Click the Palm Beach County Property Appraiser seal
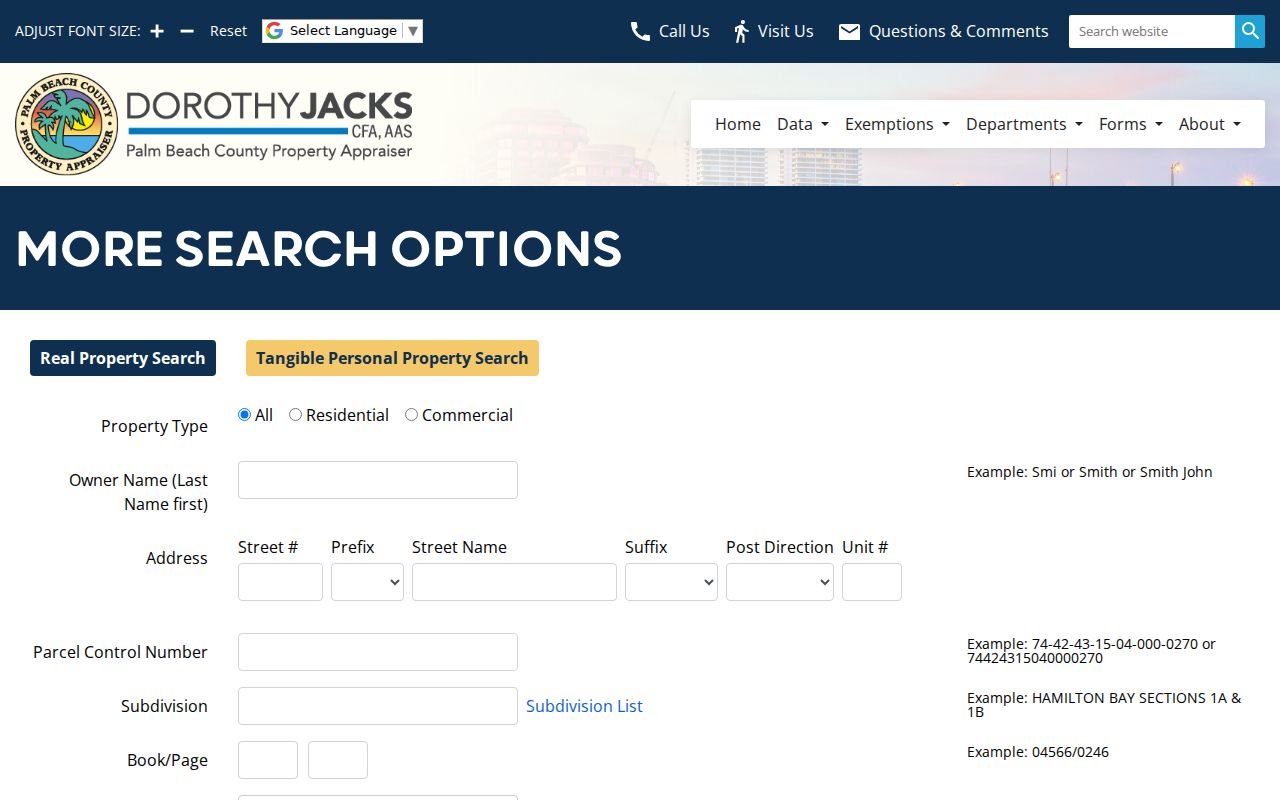Screen dimensions: 1280x800 point(67,124)
